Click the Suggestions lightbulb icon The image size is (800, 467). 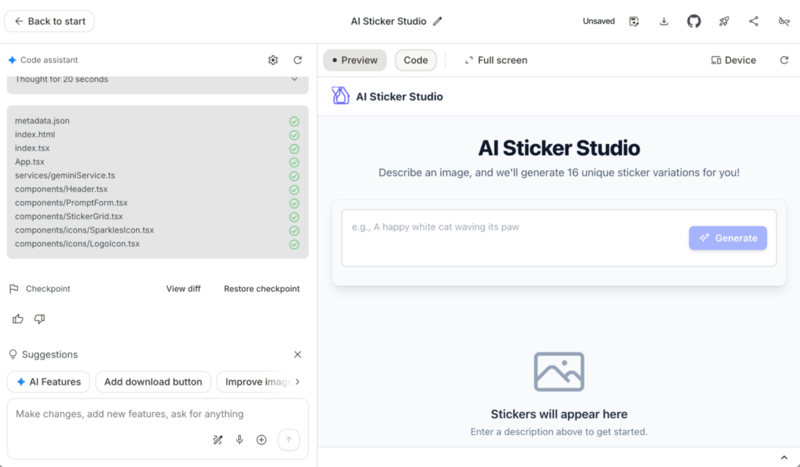click(13, 354)
